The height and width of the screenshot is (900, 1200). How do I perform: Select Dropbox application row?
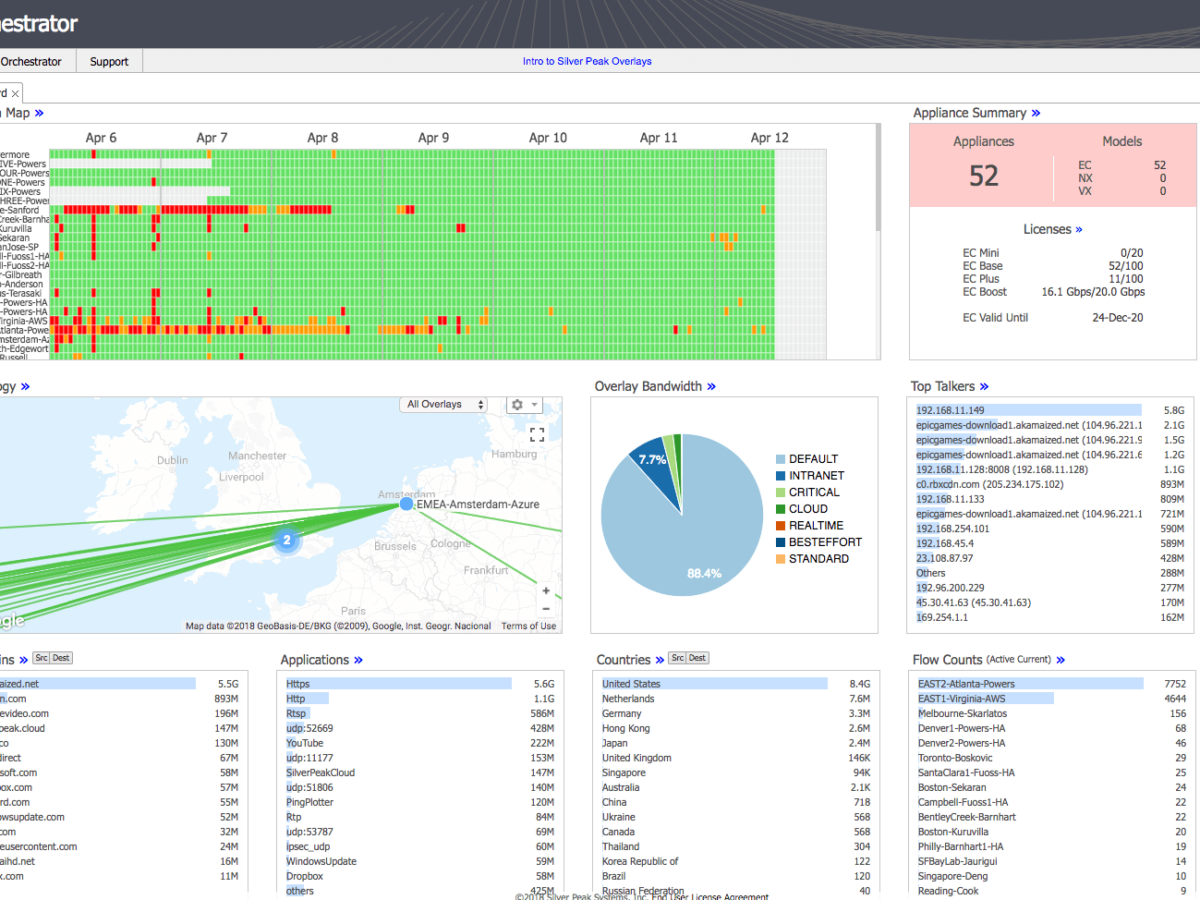tap(420, 876)
